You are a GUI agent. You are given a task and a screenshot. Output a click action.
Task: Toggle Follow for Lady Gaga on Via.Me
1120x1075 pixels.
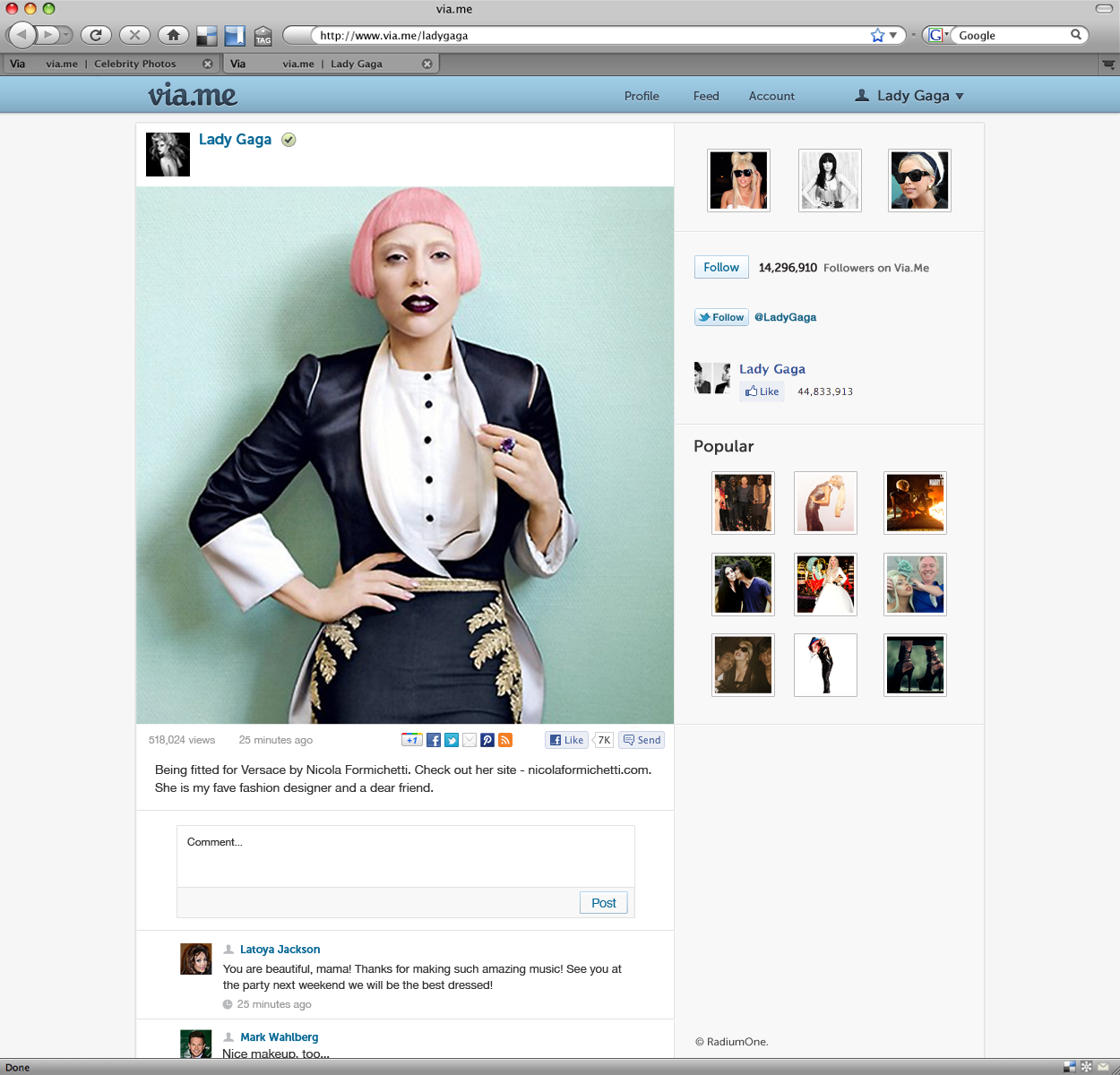pyautogui.click(x=721, y=267)
